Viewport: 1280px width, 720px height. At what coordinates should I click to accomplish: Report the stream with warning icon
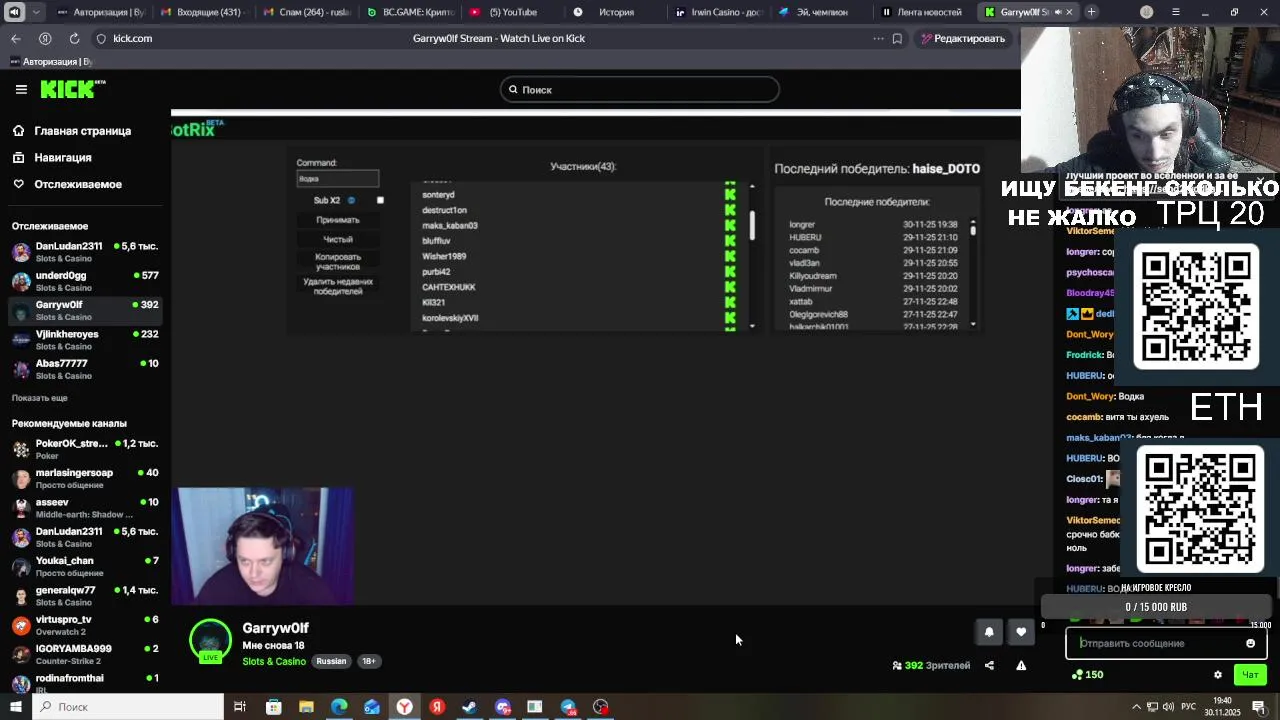coord(1021,665)
